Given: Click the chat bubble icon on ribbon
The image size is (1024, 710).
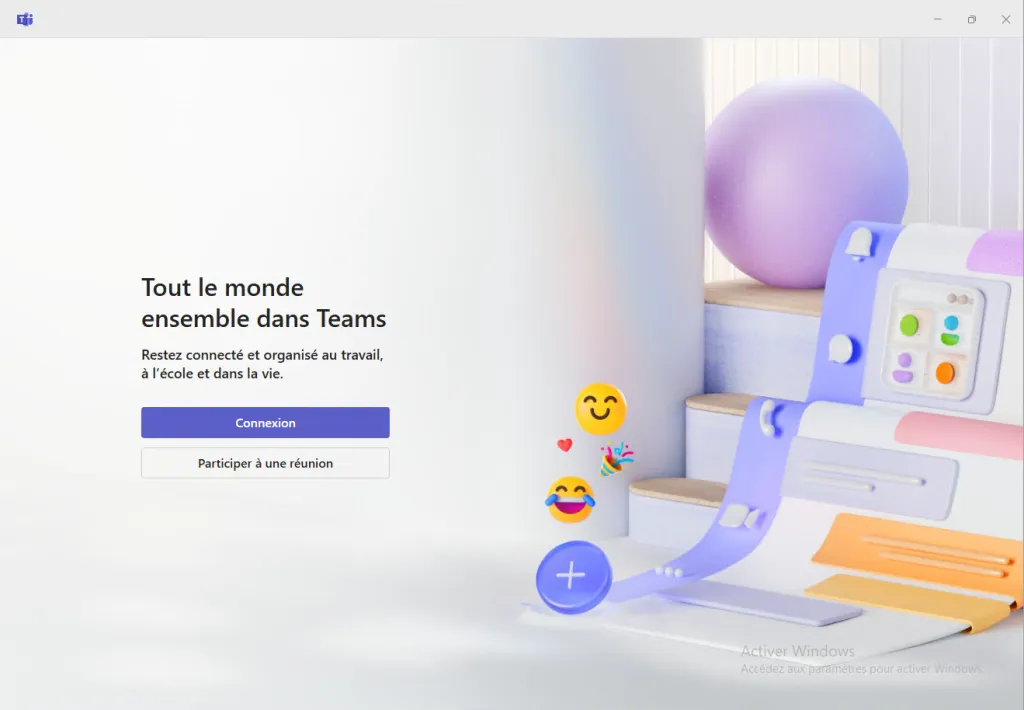Looking at the screenshot, I should point(841,349).
